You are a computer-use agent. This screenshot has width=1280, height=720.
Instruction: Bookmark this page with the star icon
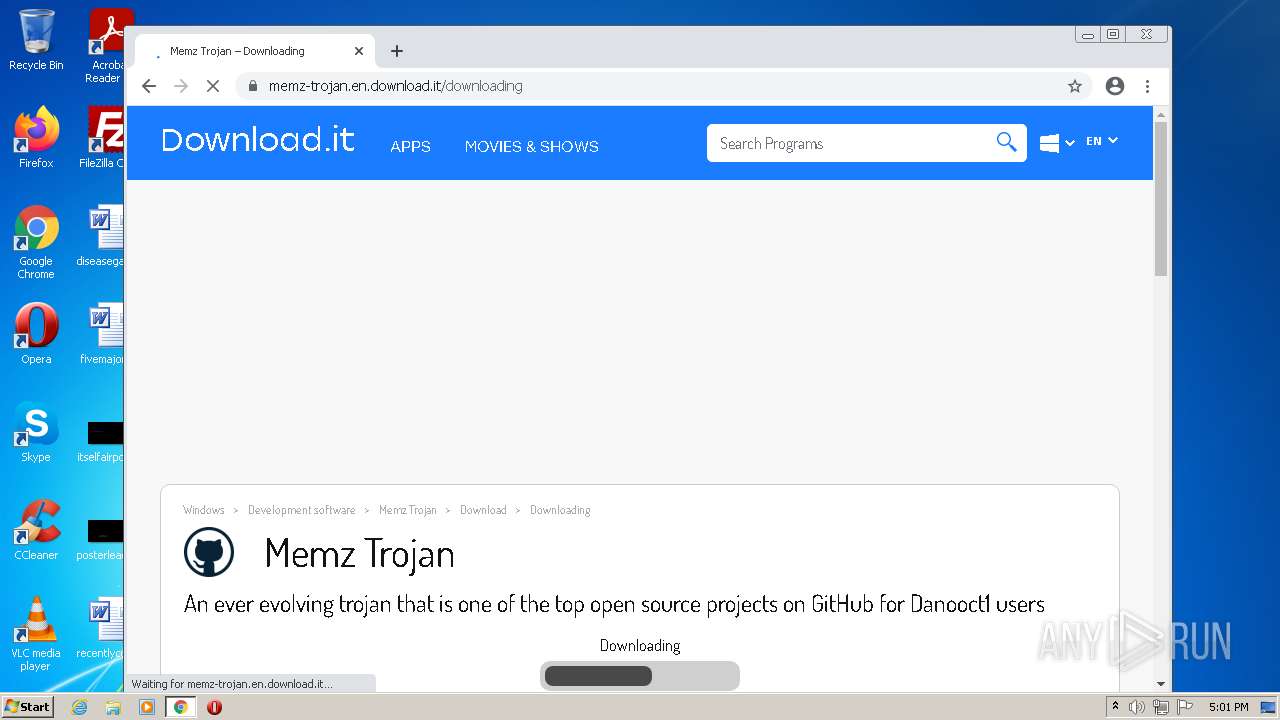point(1075,86)
